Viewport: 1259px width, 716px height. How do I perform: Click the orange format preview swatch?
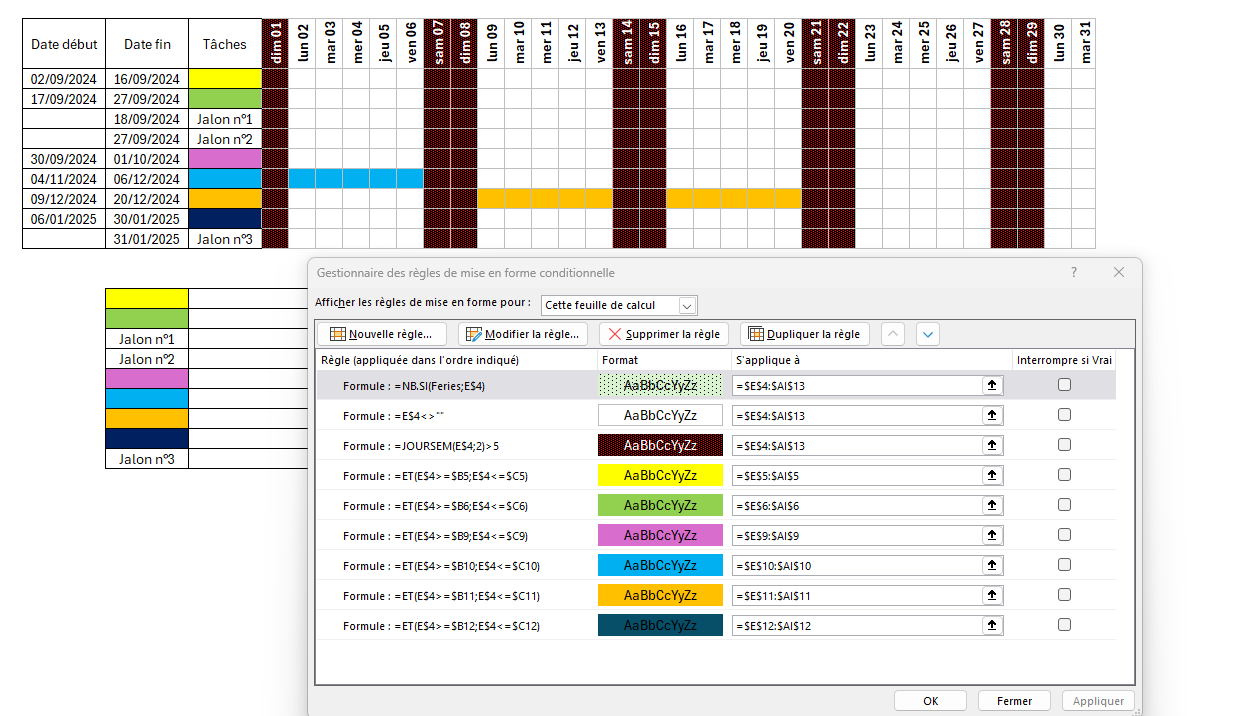click(660, 595)
